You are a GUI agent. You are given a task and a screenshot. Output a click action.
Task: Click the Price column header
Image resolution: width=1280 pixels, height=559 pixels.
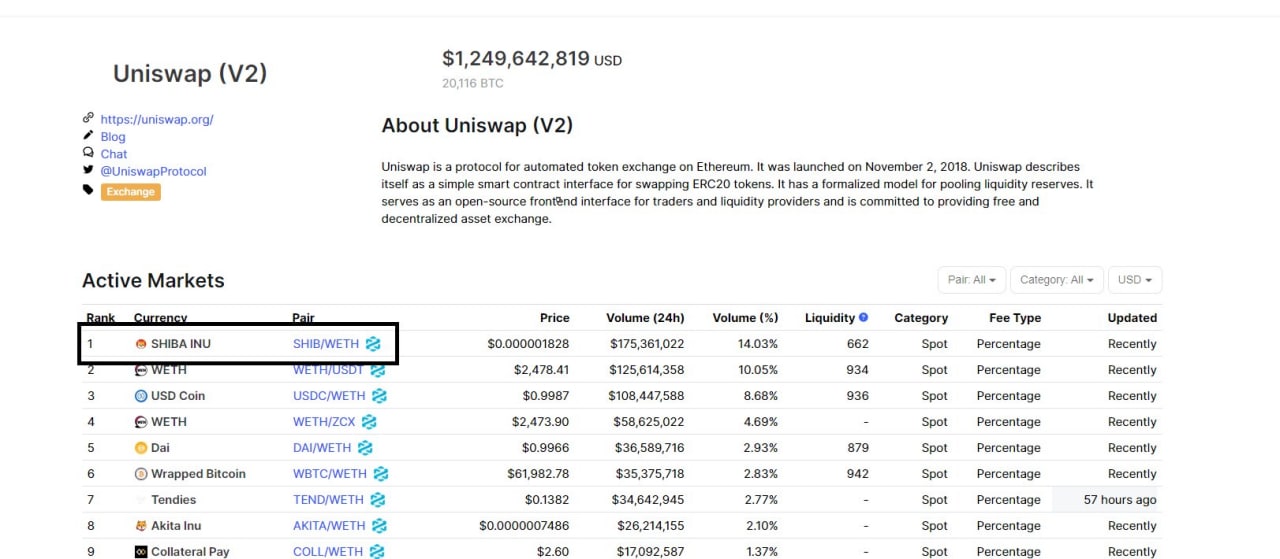[x=555, y=318]
